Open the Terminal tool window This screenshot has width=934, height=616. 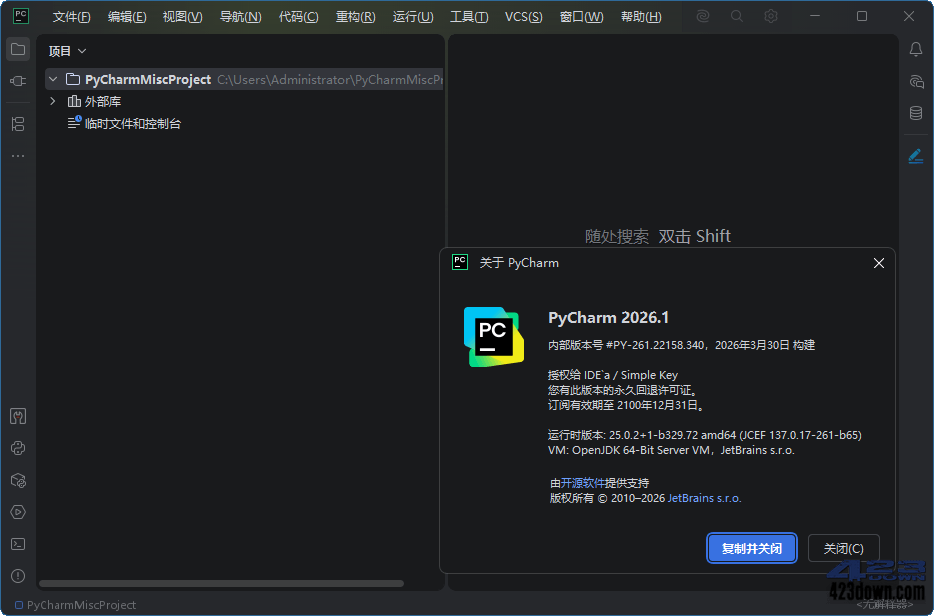(17, 544)
